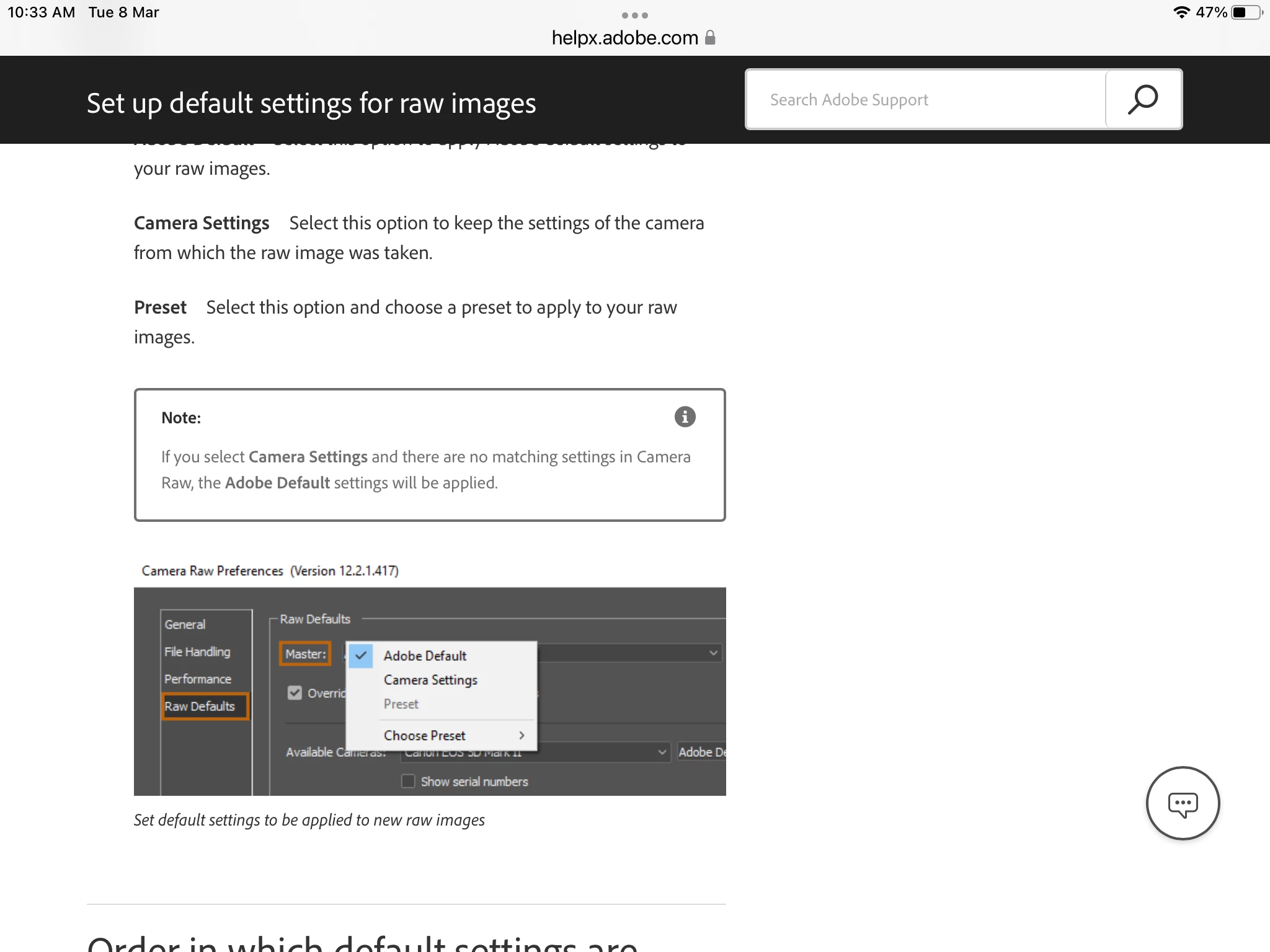Viewport: 1270px width, 952px height.
Task: Select Adobe Default menu entry
Action: pos(425,656)
